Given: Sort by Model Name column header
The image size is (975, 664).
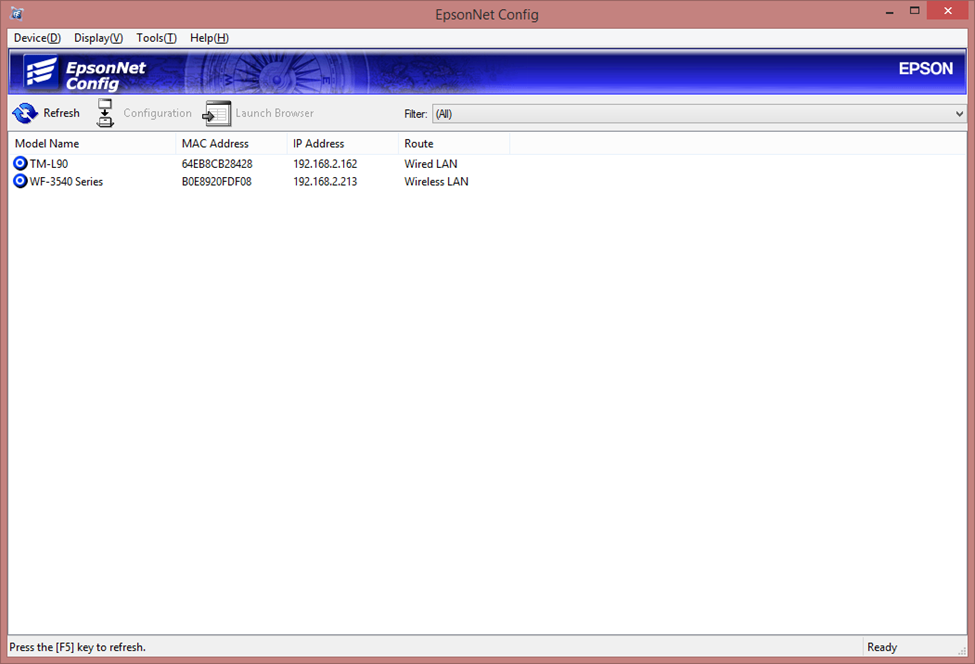Looking at the screenshot, I should [92, 144].
